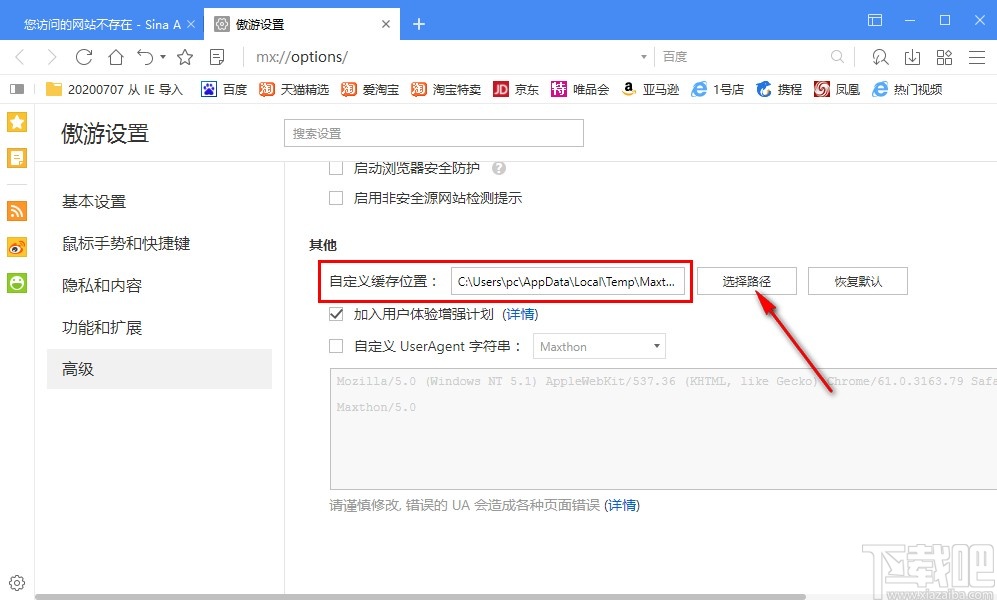The height and width of the screenshot is (600, 997).
Task: Open the 凤凰 bookmark
Action: click(x=837, y=90)
